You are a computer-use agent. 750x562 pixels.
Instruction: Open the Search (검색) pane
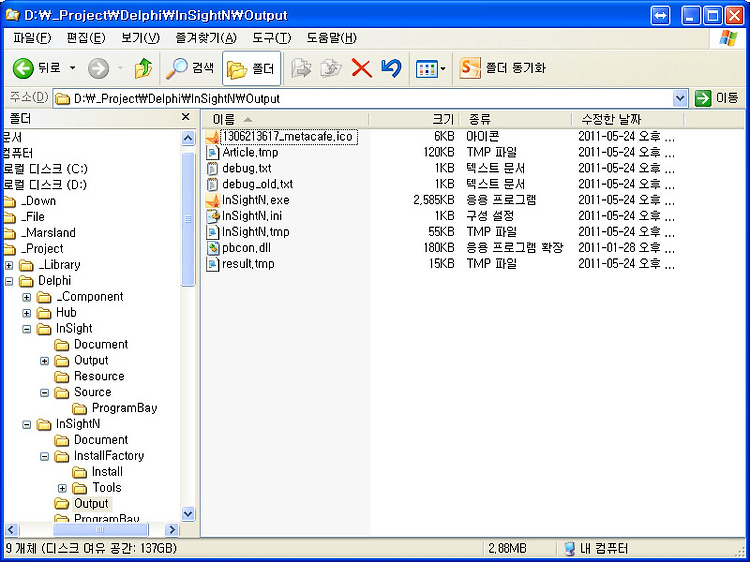click(190, 68)
